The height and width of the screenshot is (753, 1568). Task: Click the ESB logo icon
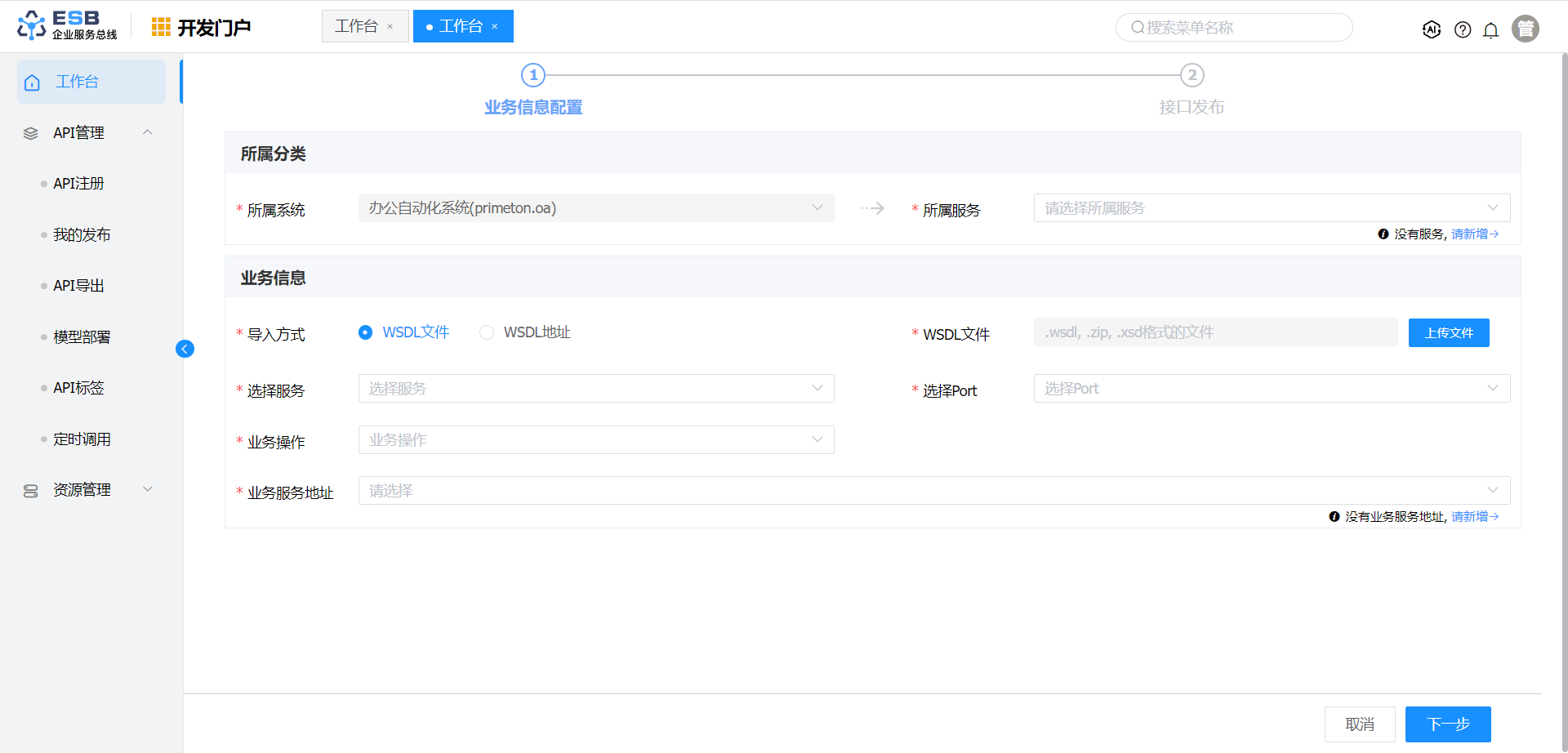(31, 25)
